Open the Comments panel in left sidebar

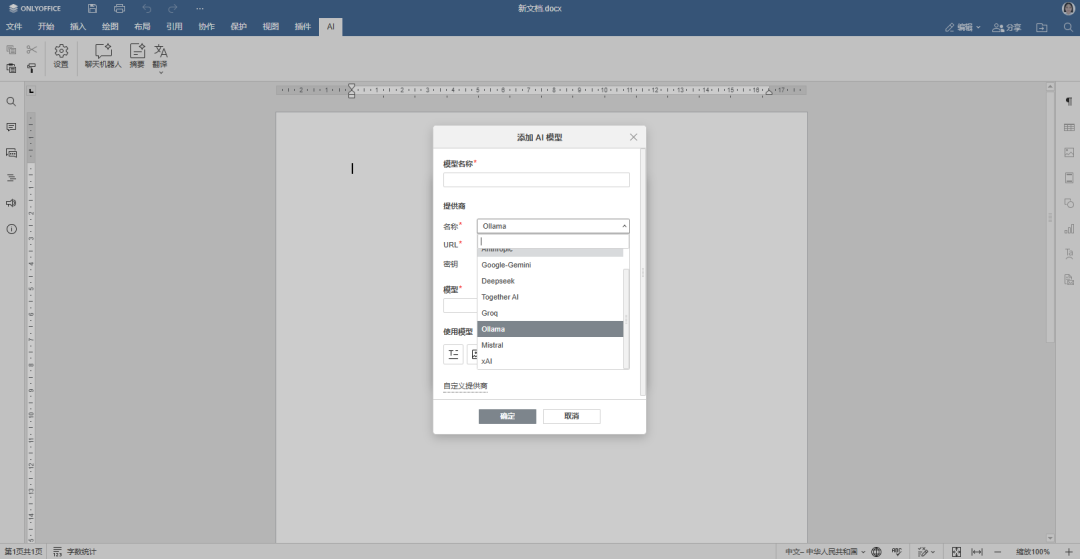pos(11,127)
